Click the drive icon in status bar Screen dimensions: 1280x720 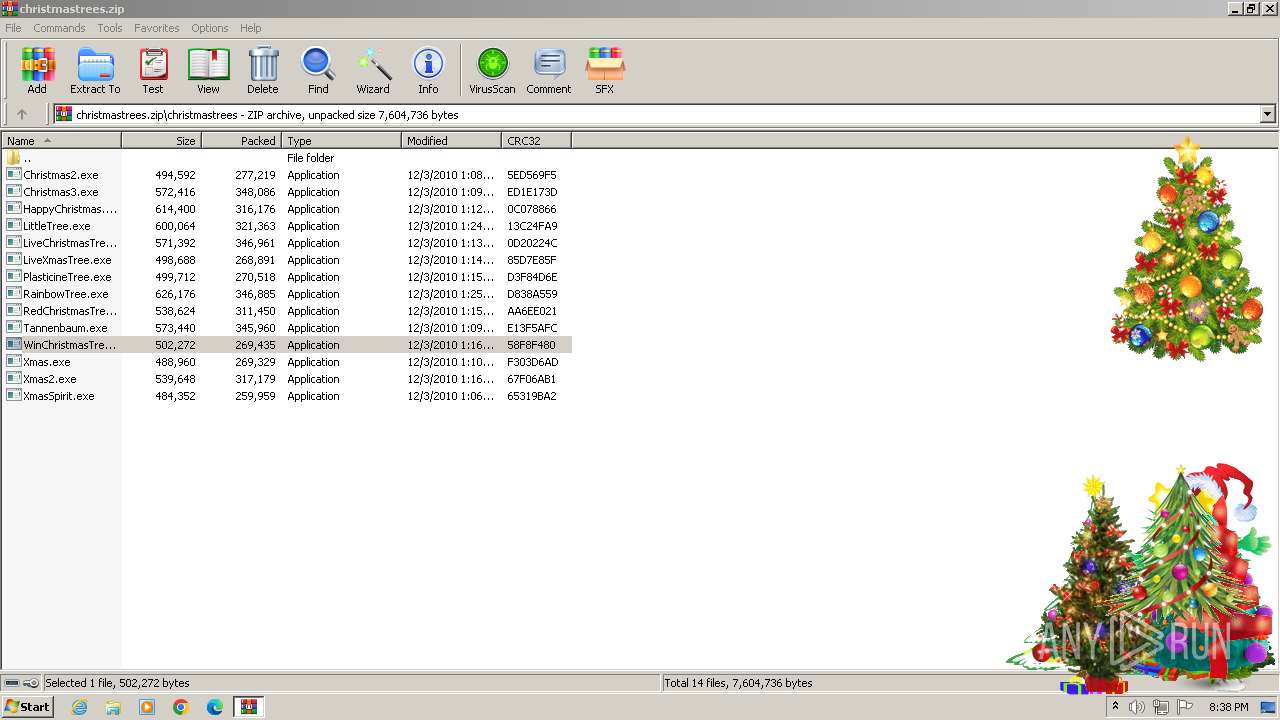12,683
